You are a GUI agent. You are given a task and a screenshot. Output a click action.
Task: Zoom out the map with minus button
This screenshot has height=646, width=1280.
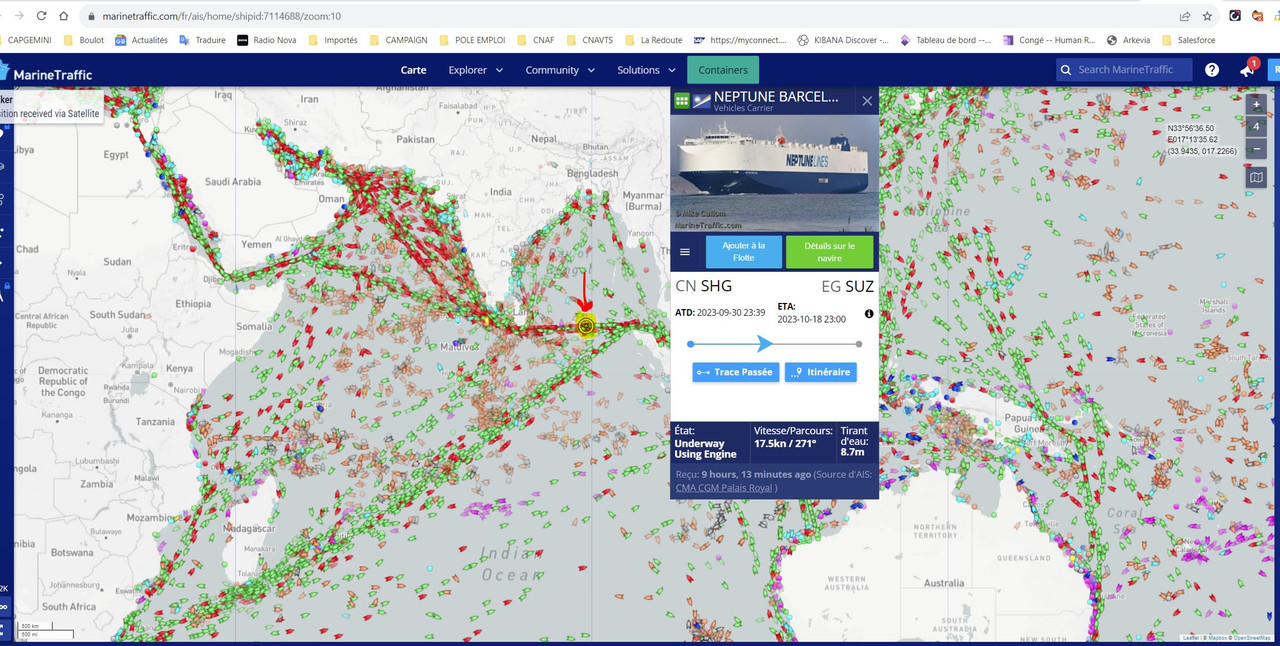tap(1257, 149)
